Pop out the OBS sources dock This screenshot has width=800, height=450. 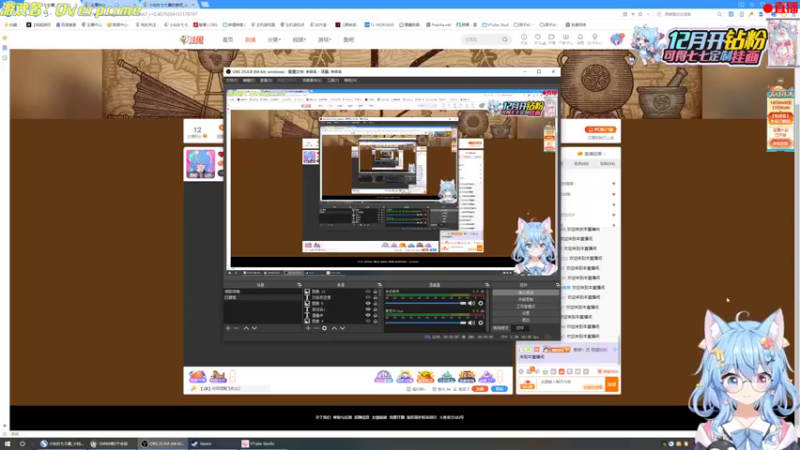point(380,285)
